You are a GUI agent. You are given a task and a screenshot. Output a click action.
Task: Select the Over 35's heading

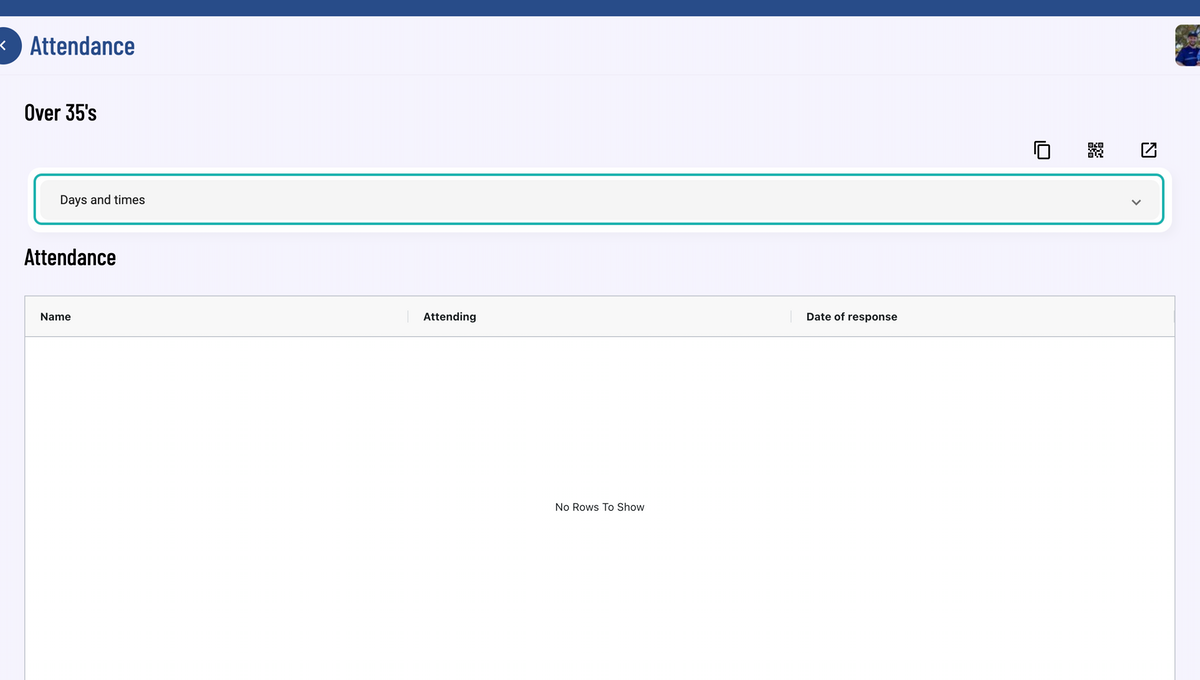pos(60,112)
